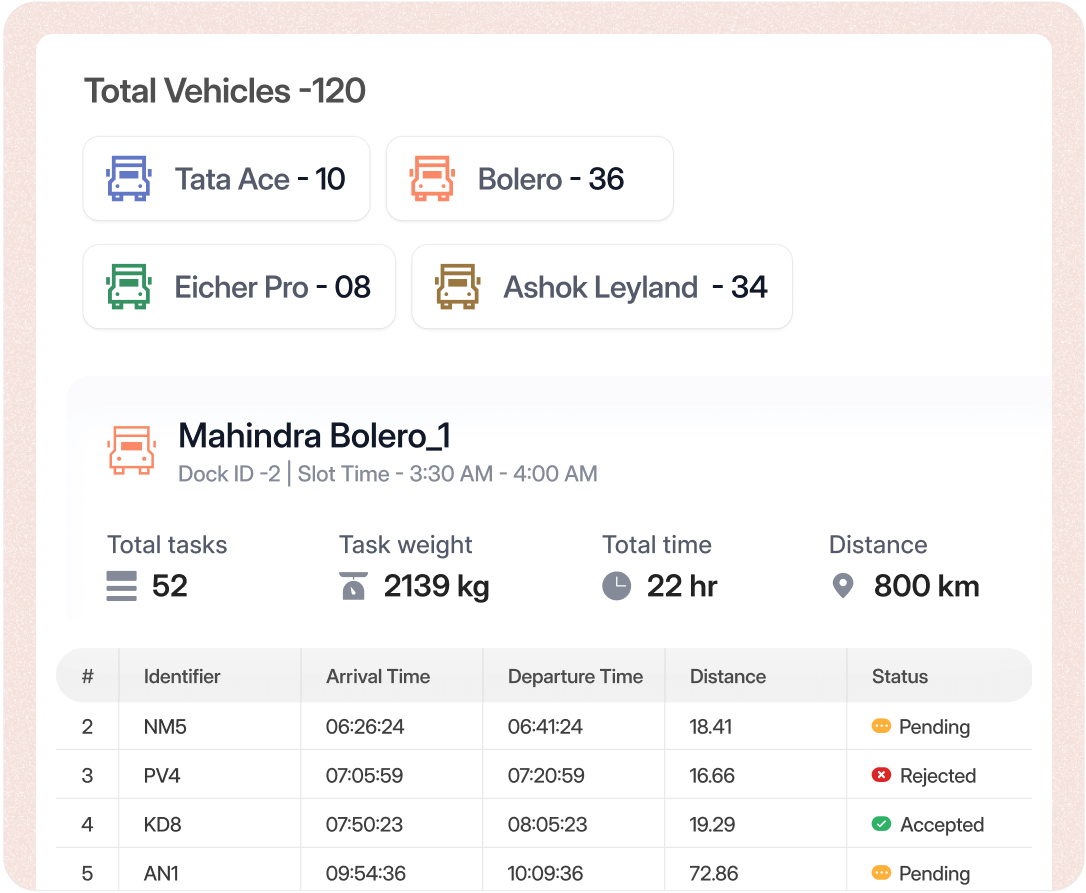Click the Pending label in AN1 row
The height and width of the screenshot is (893, 1086).
coord(934,874)
